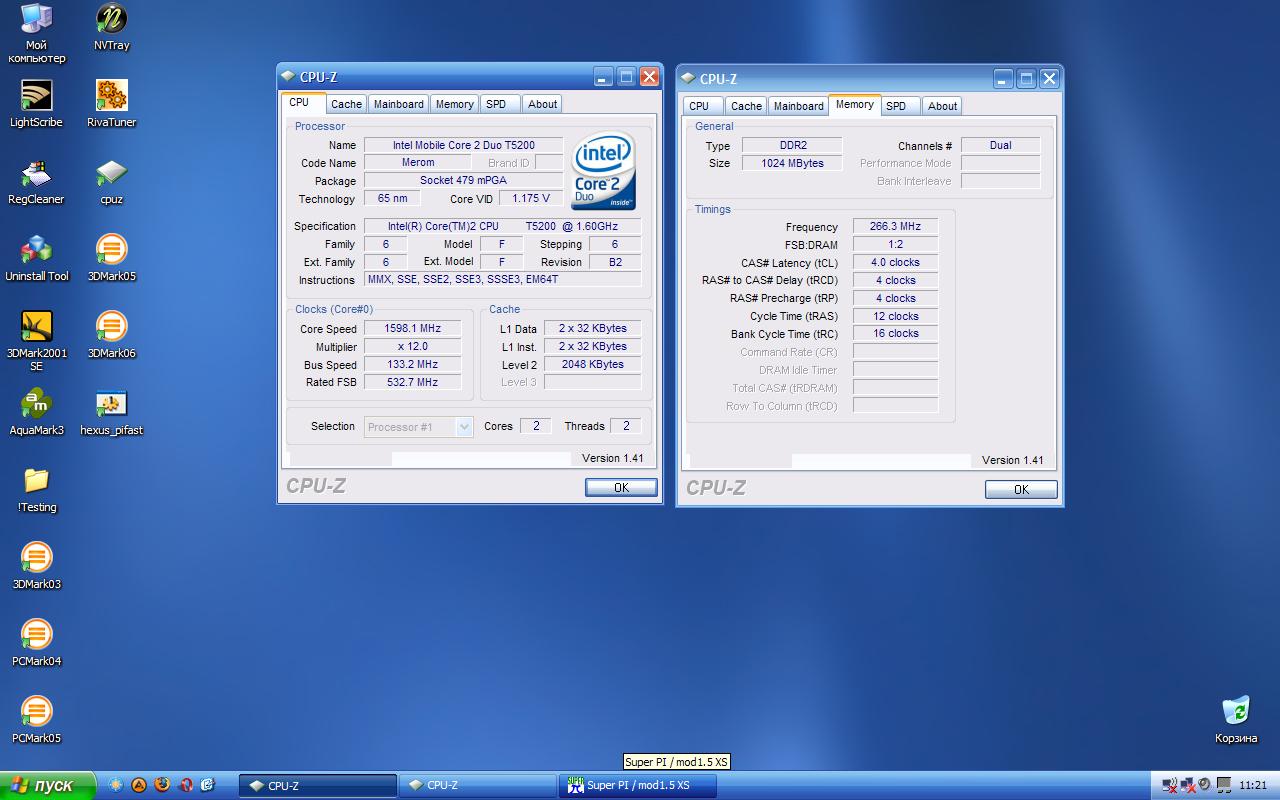Click the memory Size value 1024 MBytes
This screenshot has width=1280, height=800.
[x=792, y=163]
